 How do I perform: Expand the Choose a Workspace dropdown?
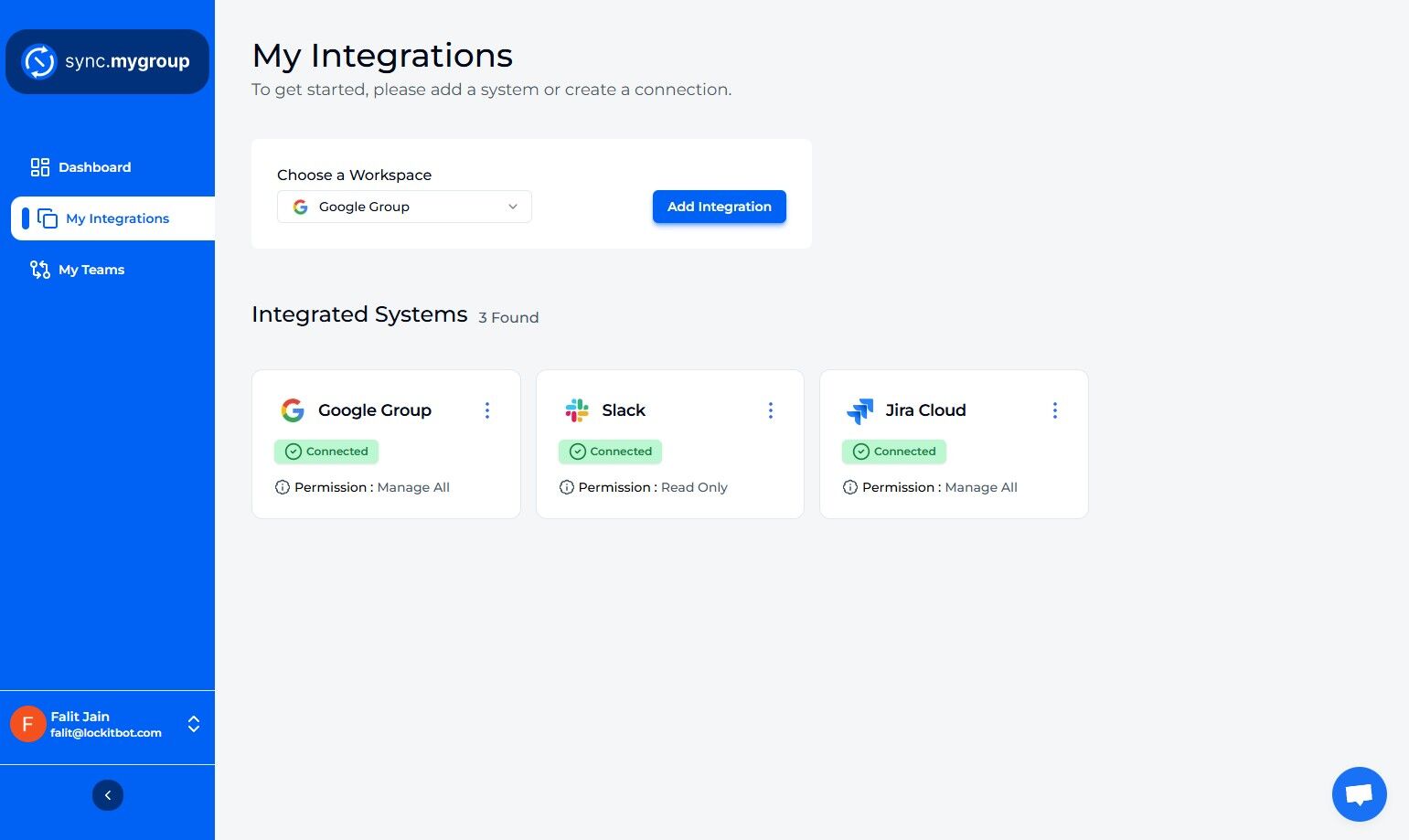(404, 207)
